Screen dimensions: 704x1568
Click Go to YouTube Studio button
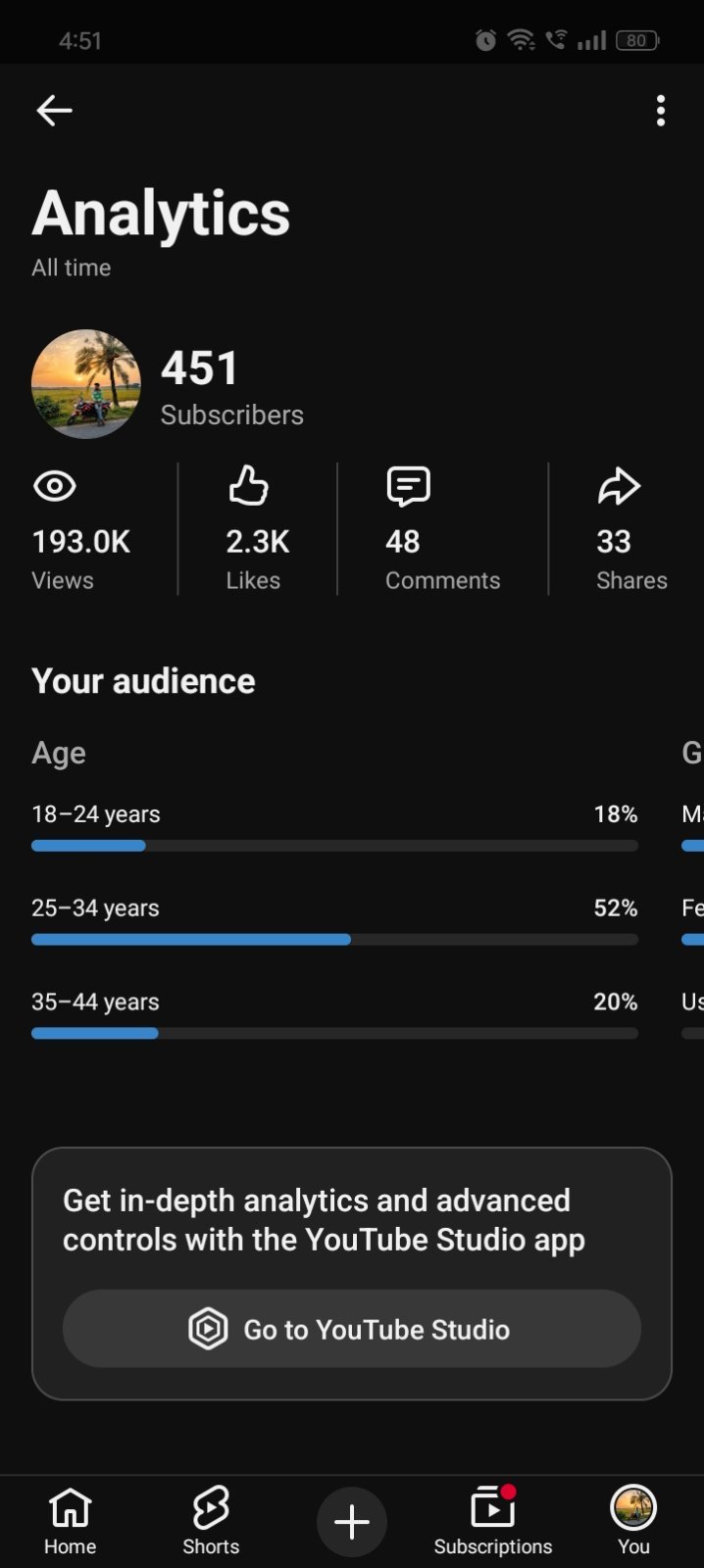[352, 1329]
